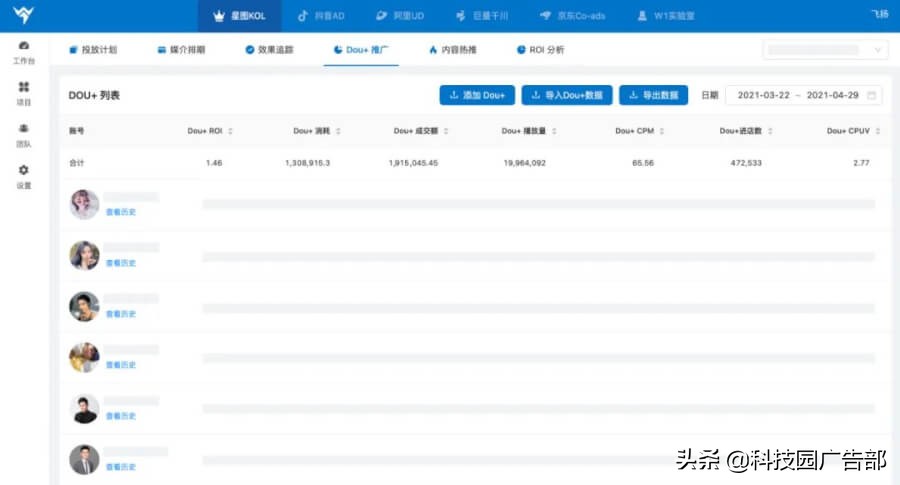Sort by the Dou+ CPUV column arrows

pyautogui.click(x=878, y=131)
